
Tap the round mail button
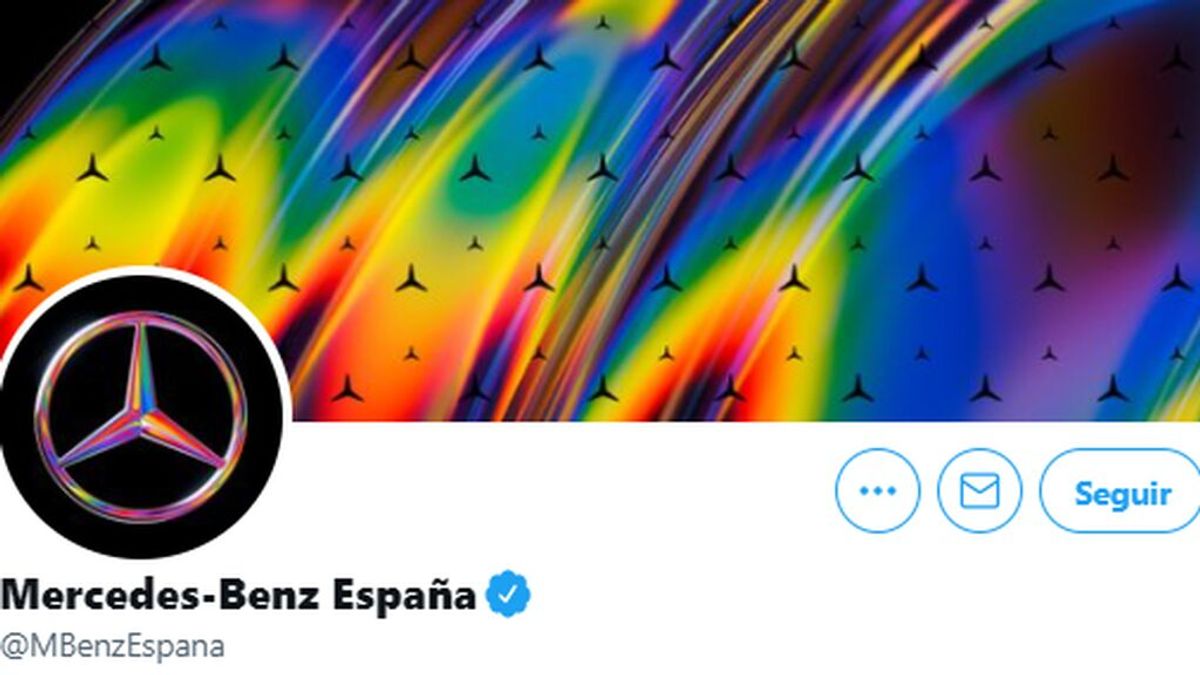coord(980,491)
